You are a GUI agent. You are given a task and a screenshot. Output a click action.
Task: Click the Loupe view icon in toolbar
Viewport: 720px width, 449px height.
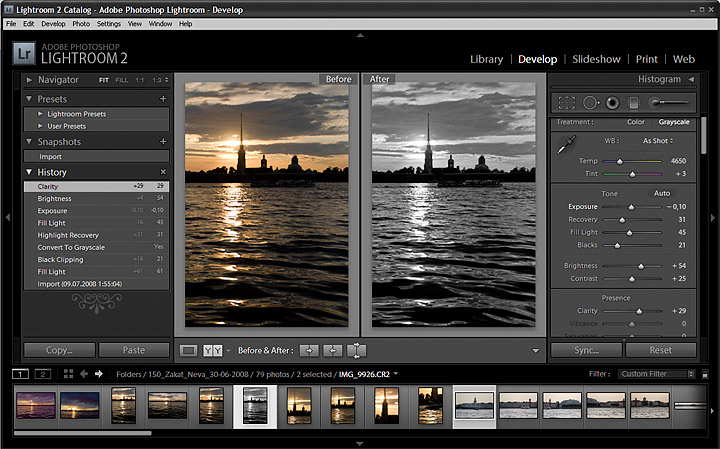click(188, 350)
